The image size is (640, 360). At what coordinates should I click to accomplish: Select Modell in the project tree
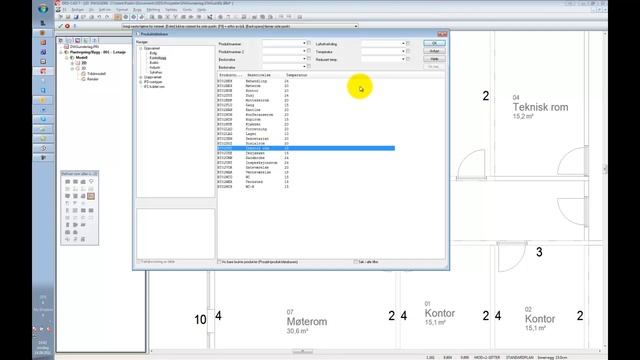tap(82, 58)
